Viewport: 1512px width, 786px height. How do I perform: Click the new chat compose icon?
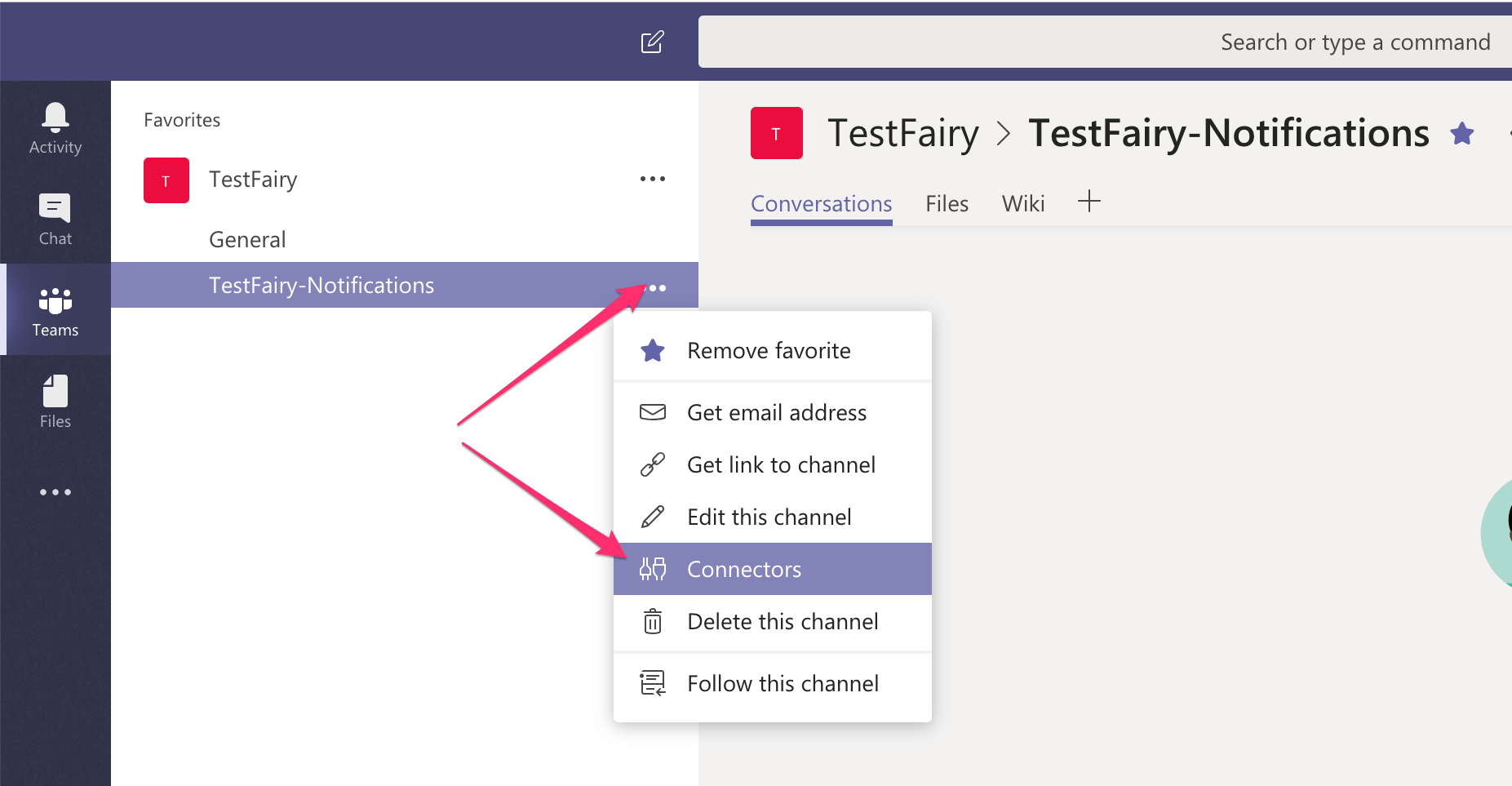tap(652, 42)
